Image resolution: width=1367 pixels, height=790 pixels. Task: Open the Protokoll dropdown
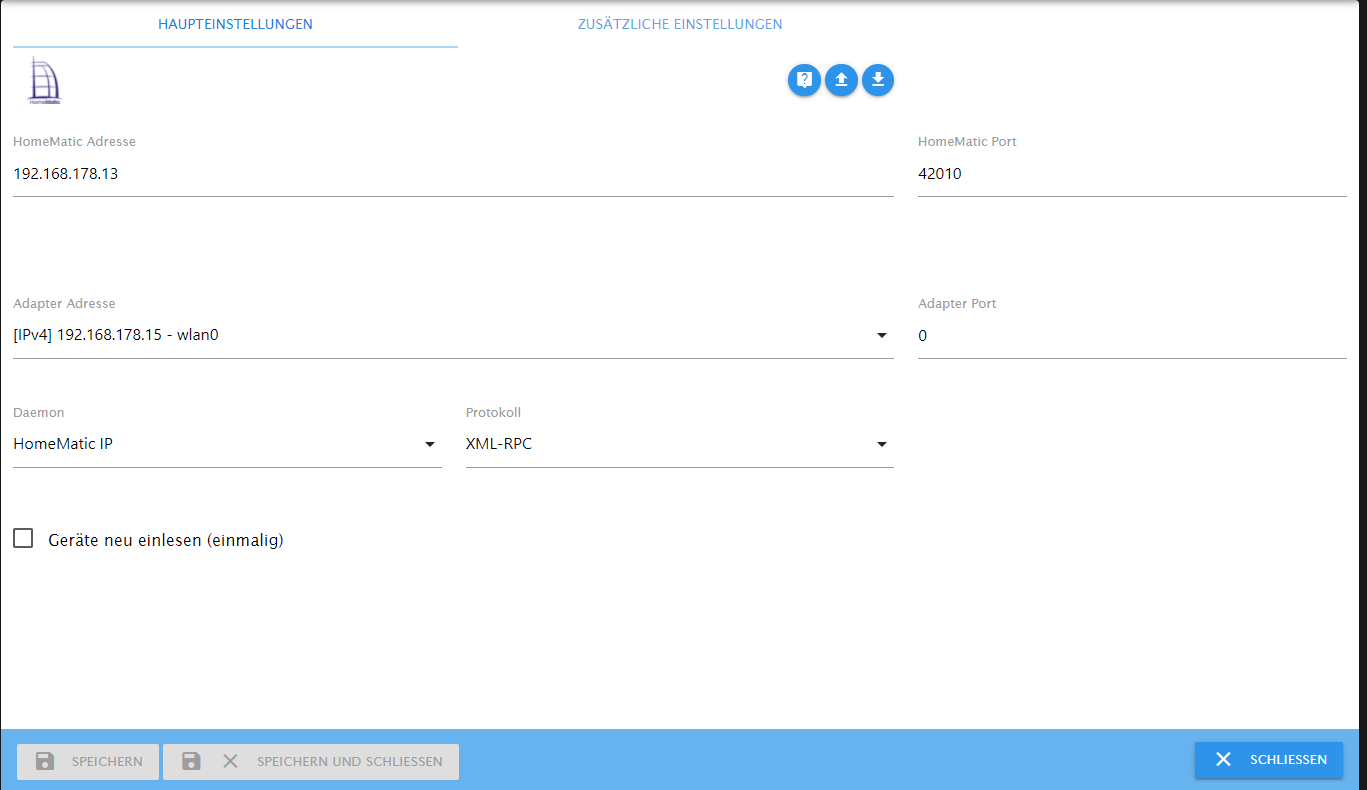click(x=680, y=444)
